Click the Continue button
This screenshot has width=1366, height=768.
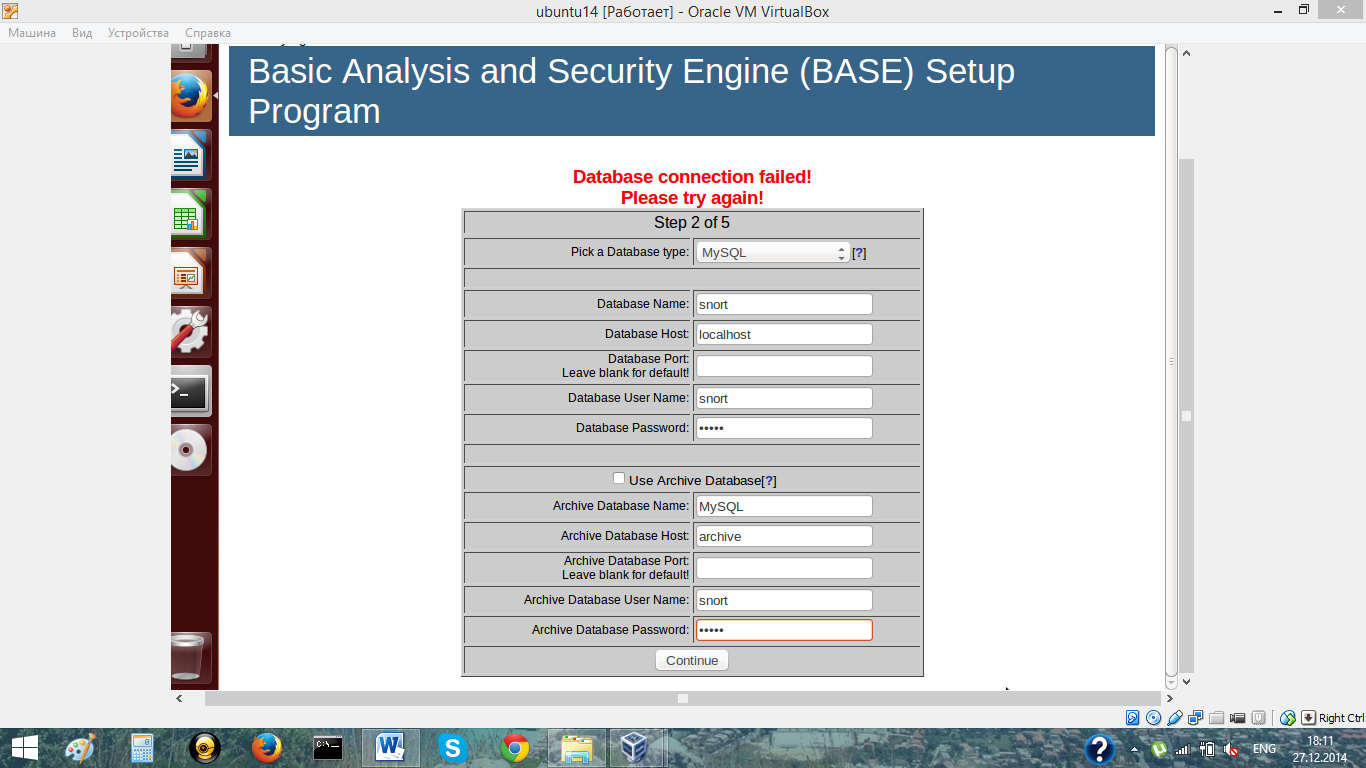point(692,660)
